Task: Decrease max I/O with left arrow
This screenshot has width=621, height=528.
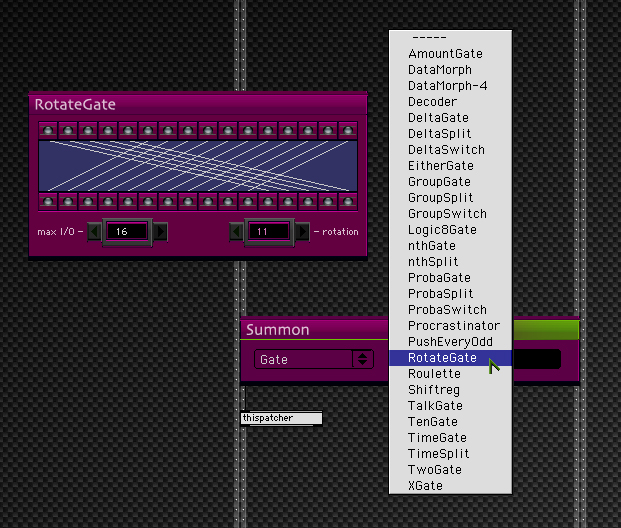Action: click(94, 232)
